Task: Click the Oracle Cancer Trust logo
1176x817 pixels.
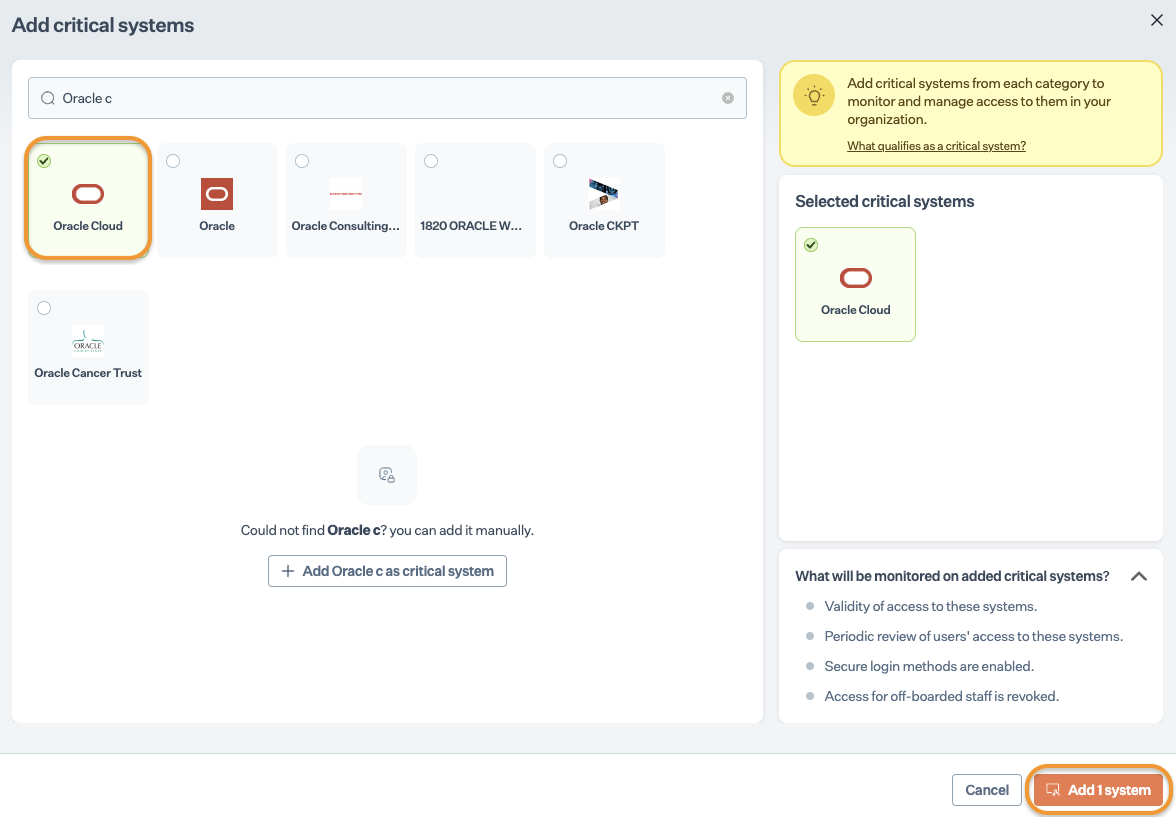Action: tap(88, 341)
